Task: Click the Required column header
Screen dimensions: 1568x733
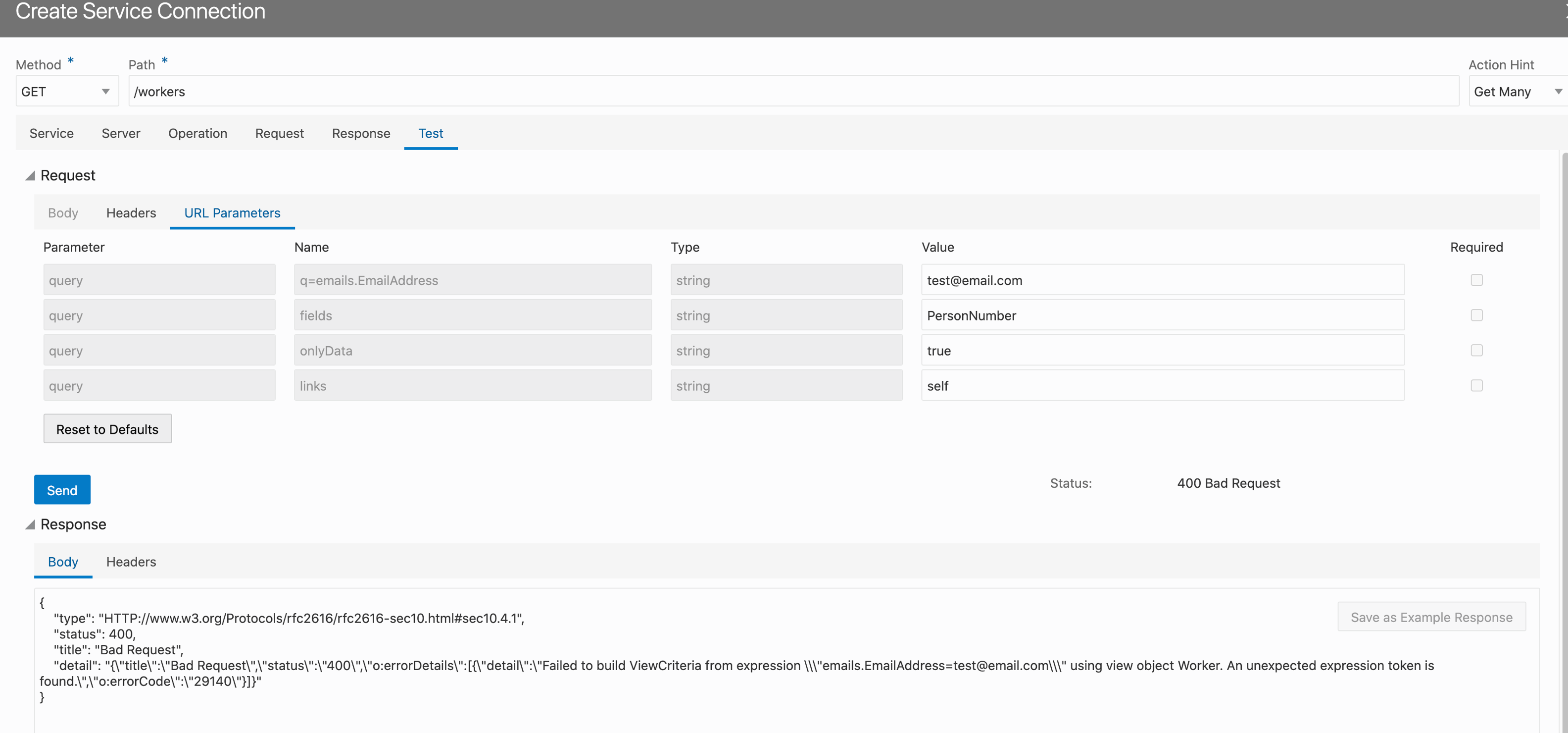Action: point(1477,247)
